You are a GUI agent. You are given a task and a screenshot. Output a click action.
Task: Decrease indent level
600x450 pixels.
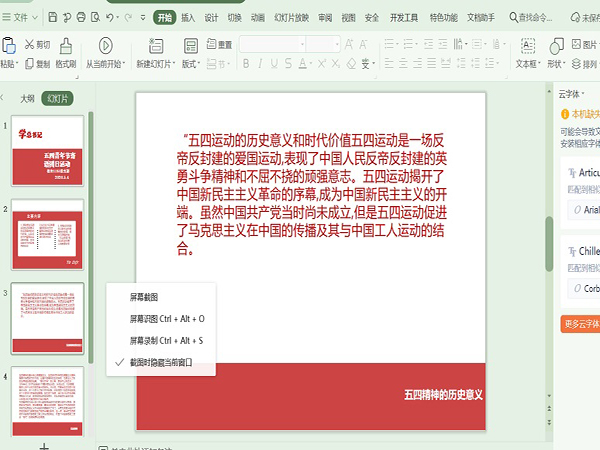click(429, 44)
